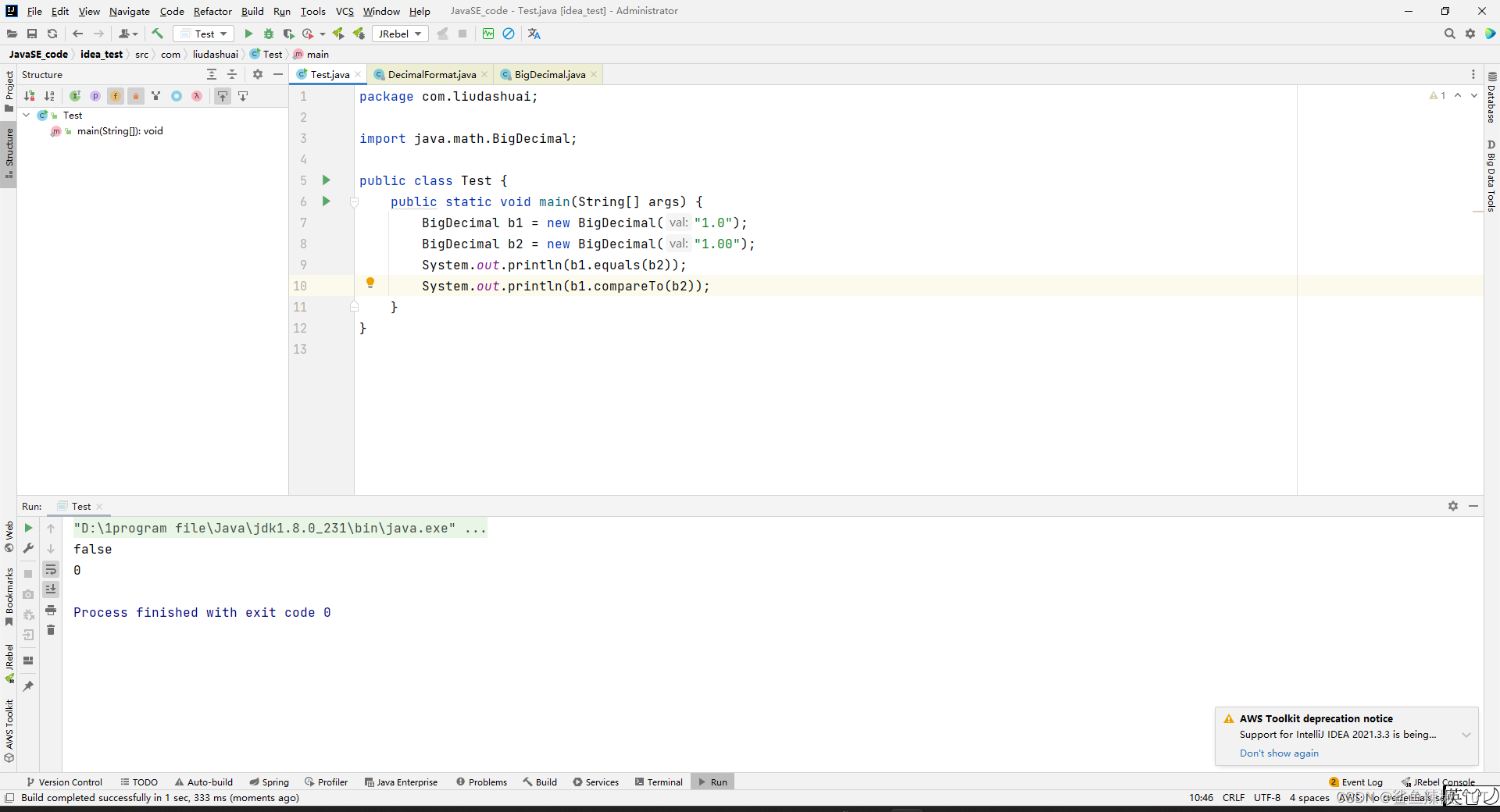Image resolution: width=1500 pixels, height=812 pixels.
Task: Open the Problems tool window
Action: [x=482, y=782]
